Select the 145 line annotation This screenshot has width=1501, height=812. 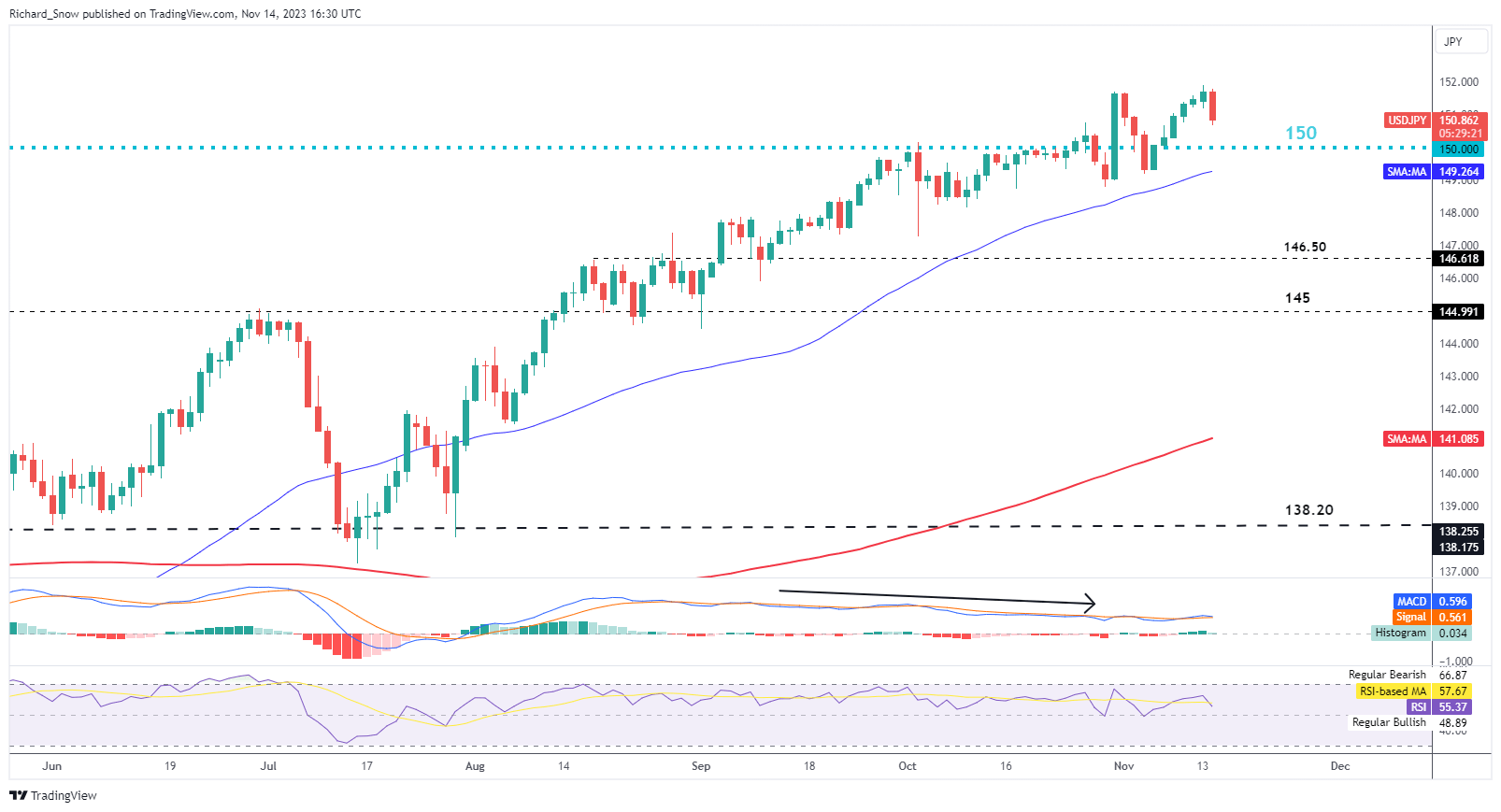tap(1297, 298)
